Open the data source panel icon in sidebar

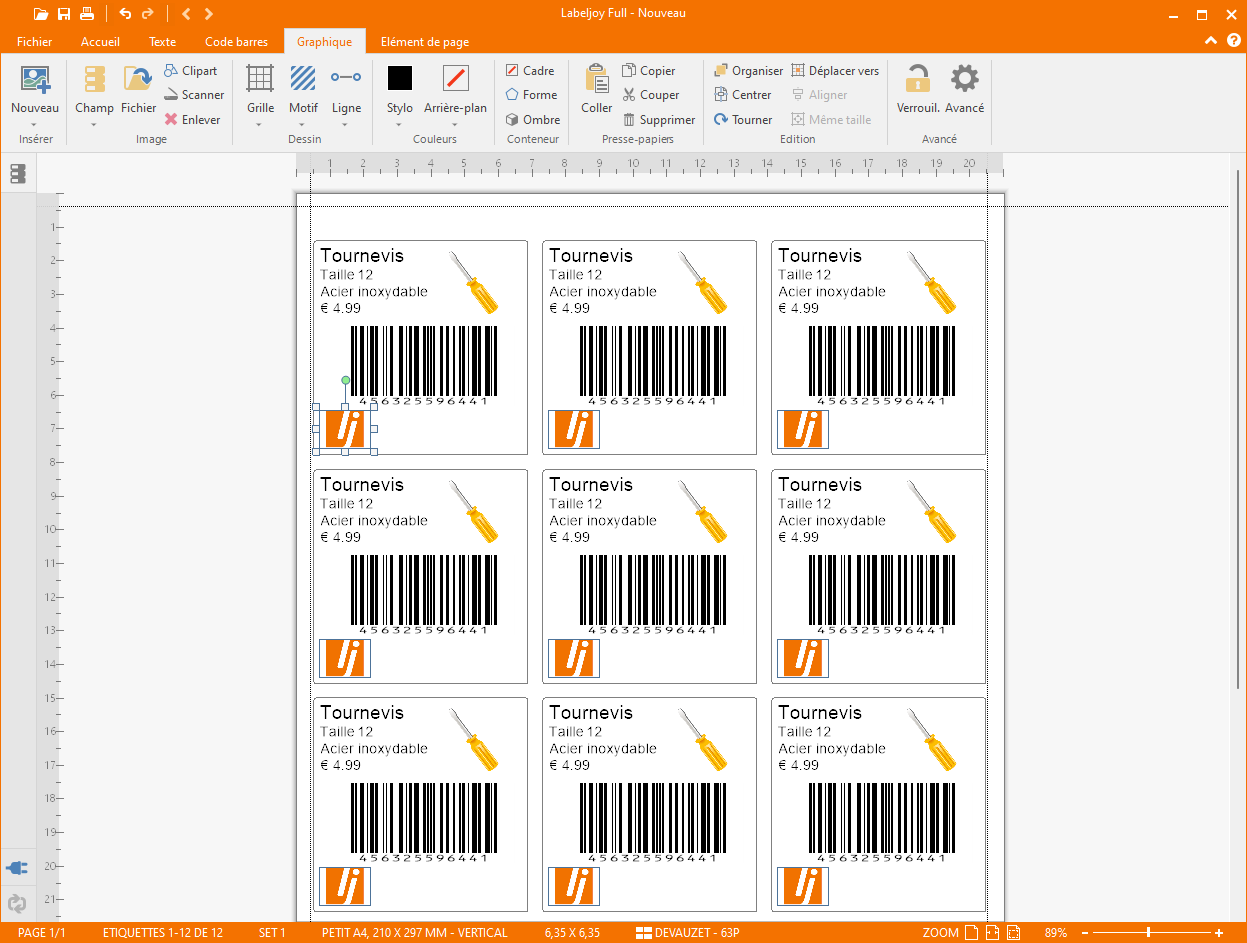point(18,174)
